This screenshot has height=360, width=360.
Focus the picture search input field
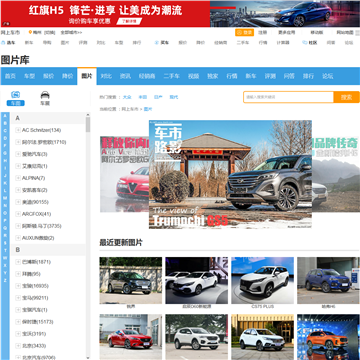289,97
